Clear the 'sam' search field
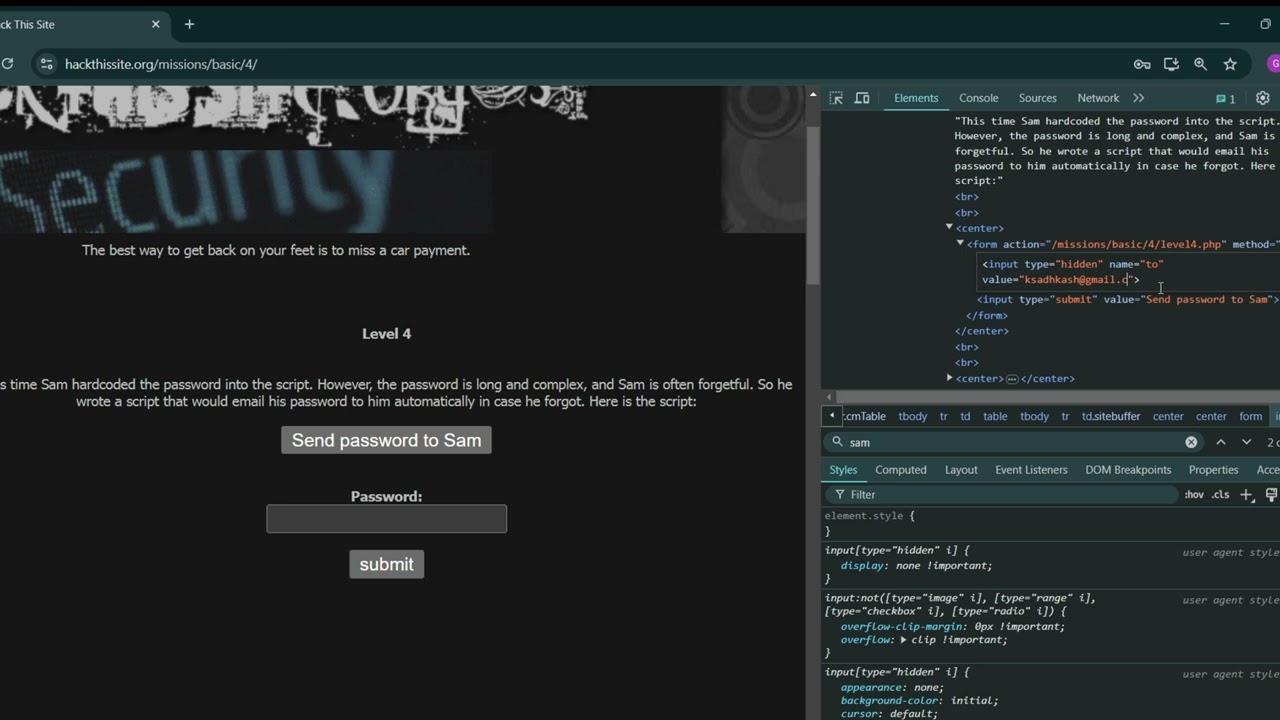Image resolution: width=1280 pixels, height=720 pixels. pos(1191,442)
